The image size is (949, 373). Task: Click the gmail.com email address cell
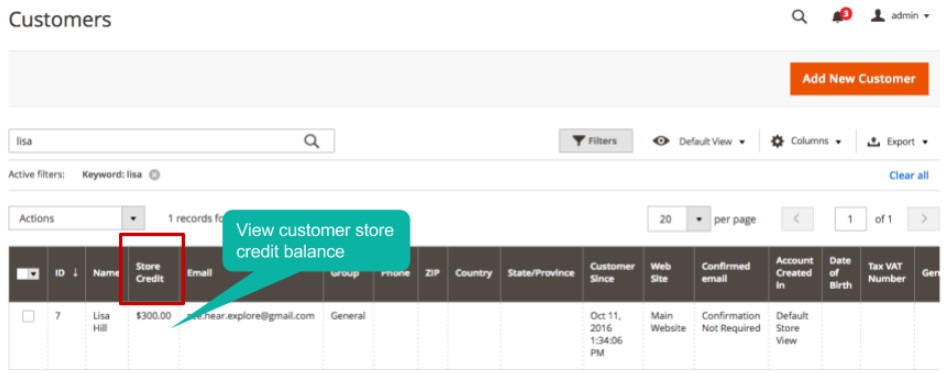click(x=251, y=316)
